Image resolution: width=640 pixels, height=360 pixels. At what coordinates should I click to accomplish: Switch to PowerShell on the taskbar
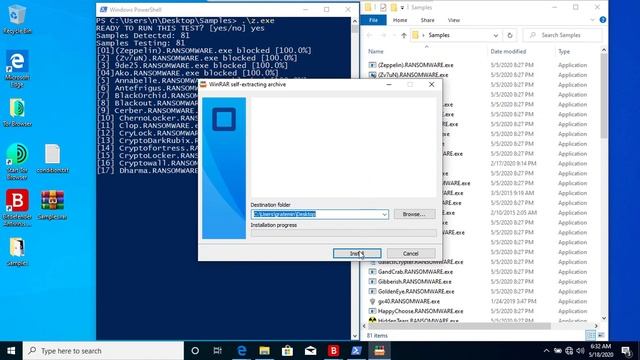(x=356, y=351)
